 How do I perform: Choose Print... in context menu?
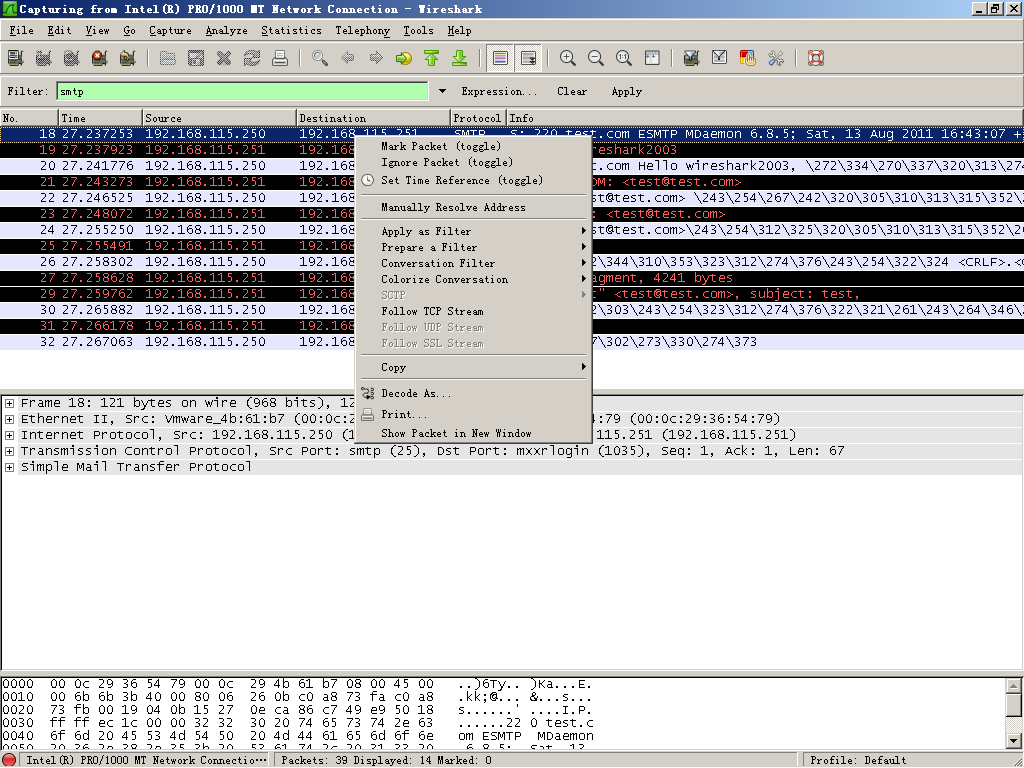474,415
